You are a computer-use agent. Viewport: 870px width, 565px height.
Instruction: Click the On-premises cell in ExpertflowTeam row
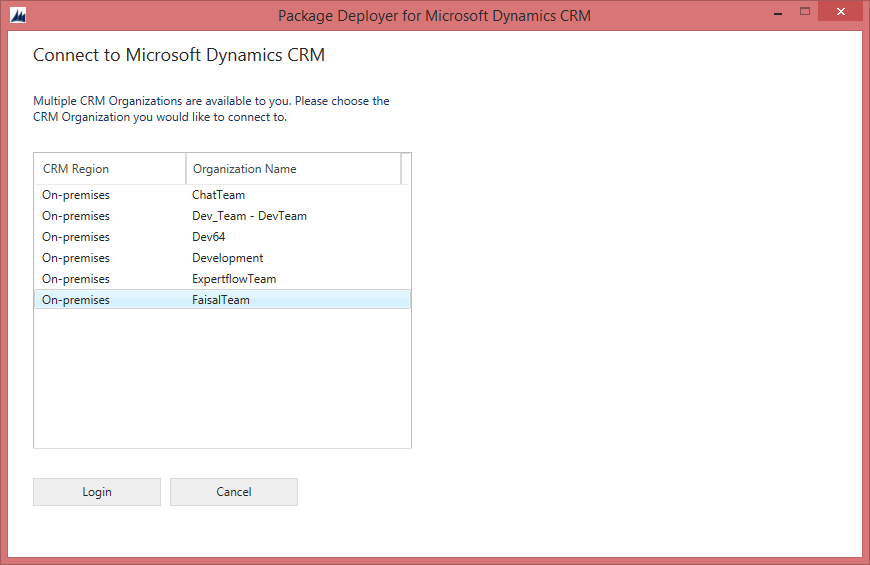pyautogui.click(x=76, y=279)
